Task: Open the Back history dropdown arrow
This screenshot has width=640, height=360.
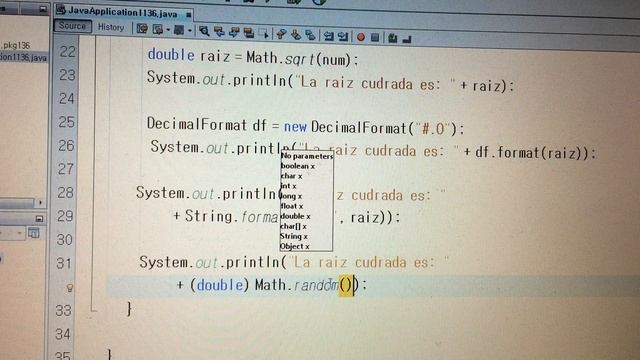Action: pos(168,30)
